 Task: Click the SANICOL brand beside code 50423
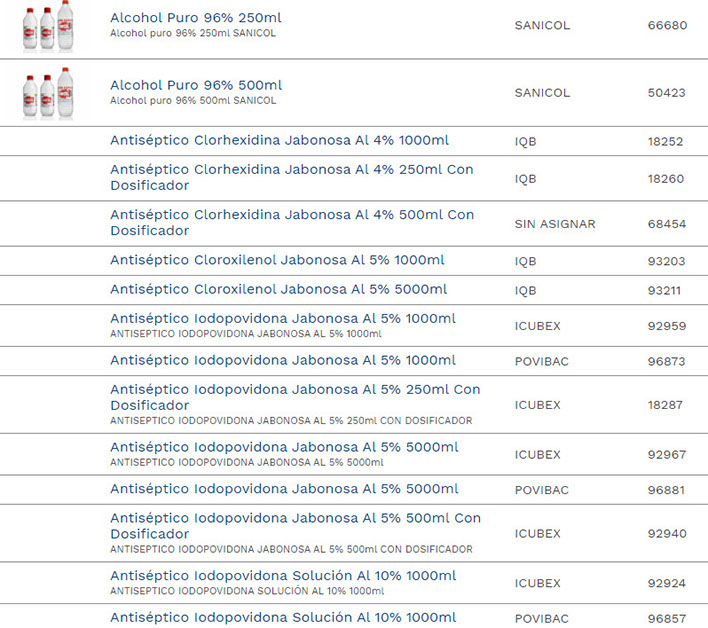coord(542,93)
